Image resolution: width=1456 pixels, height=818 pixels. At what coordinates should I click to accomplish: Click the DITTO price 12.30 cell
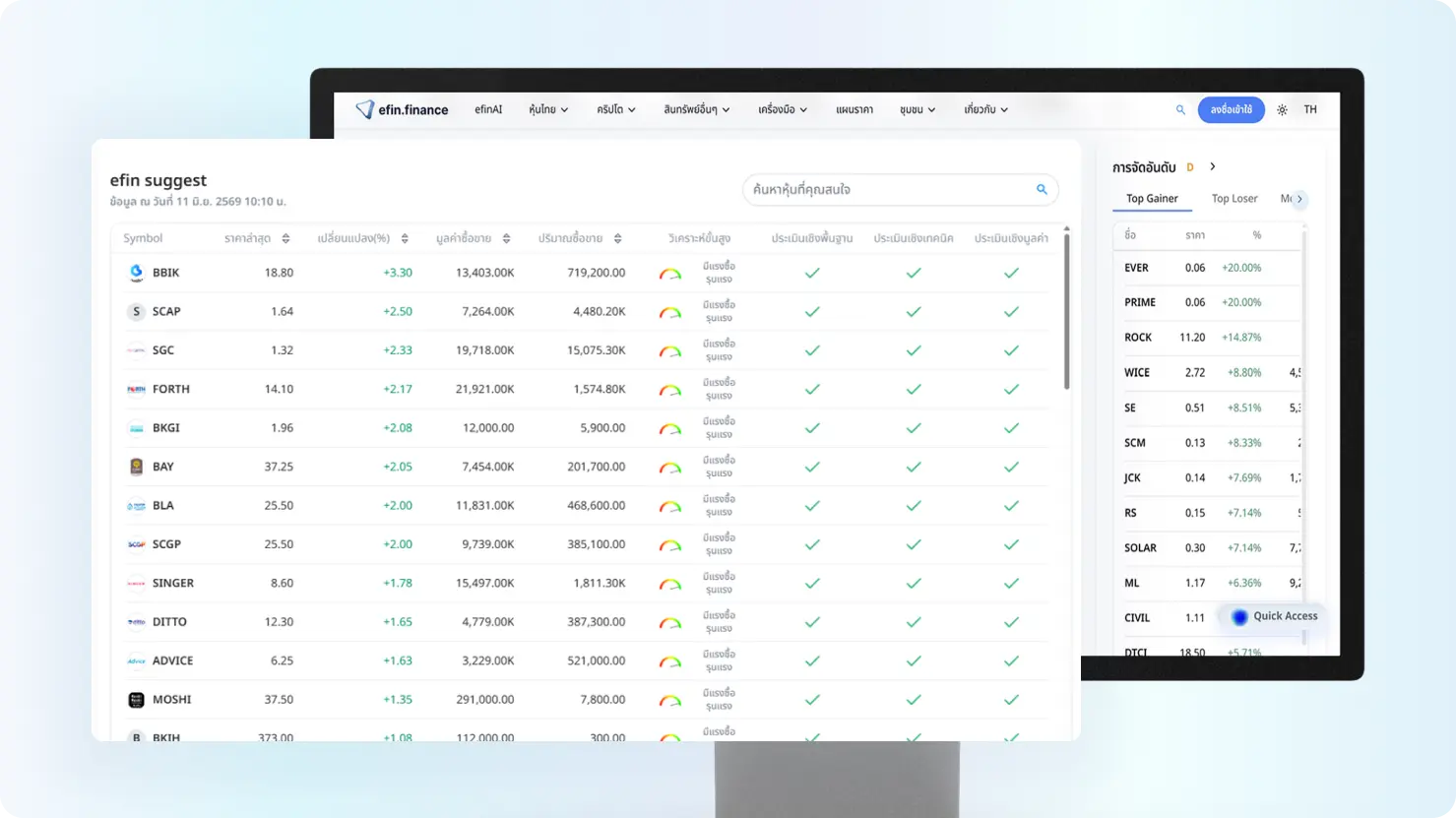click(280, 622)
